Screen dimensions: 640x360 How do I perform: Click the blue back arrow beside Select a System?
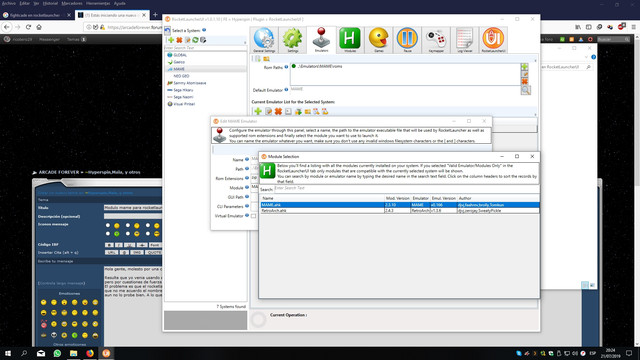tap(167, 31)
